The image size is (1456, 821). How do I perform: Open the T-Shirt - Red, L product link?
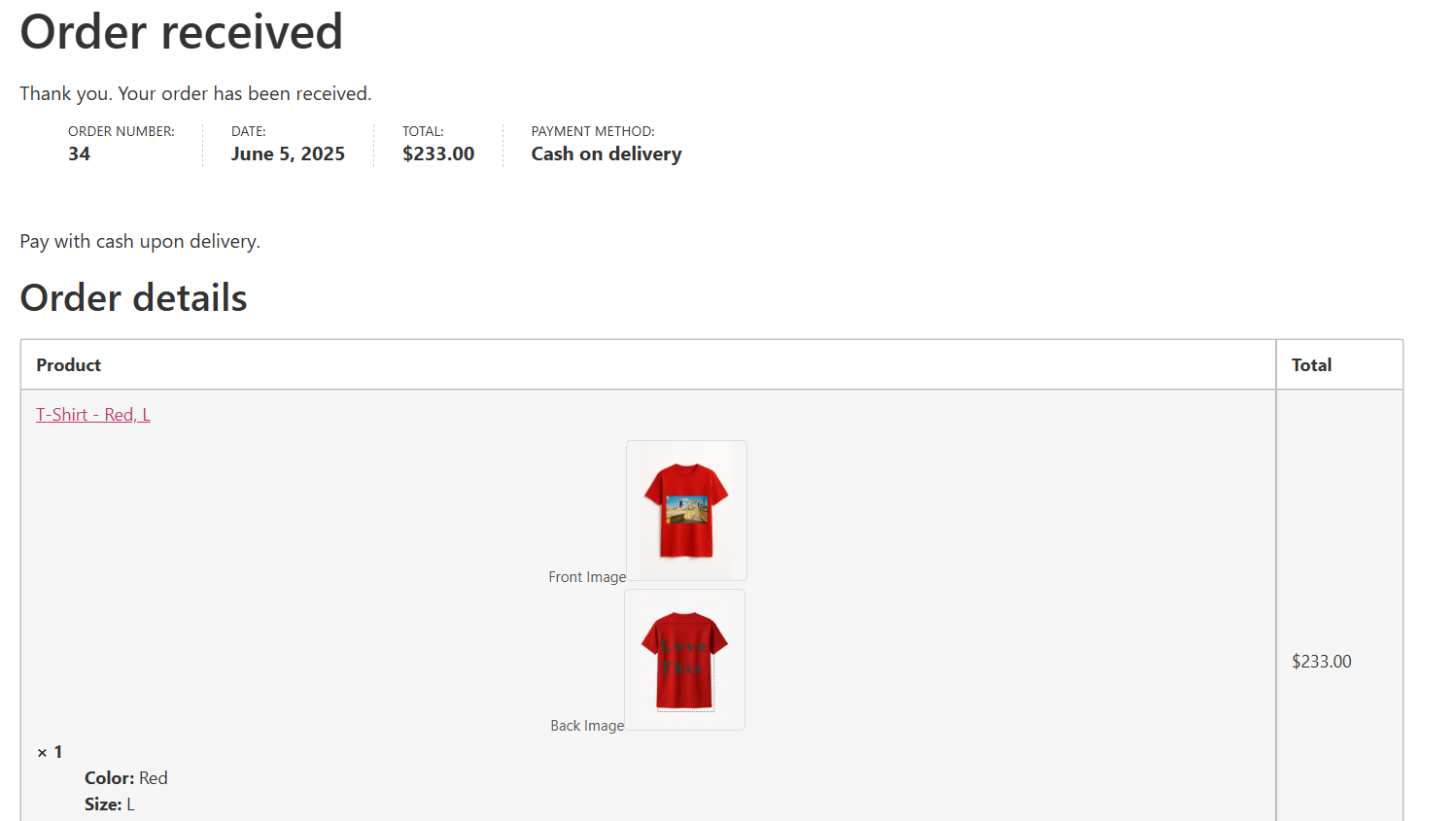93,415
